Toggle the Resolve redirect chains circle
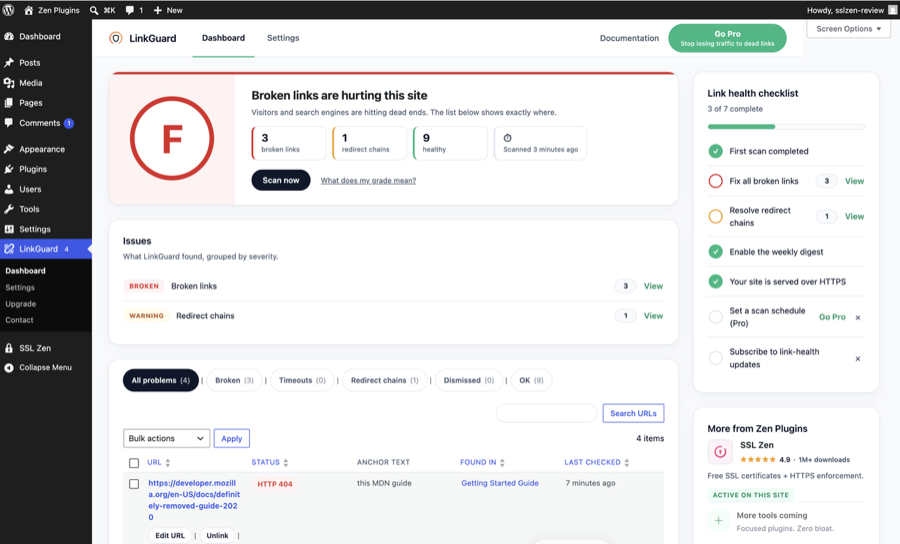This screenshot has height=544, width=900. pos(715,216)
